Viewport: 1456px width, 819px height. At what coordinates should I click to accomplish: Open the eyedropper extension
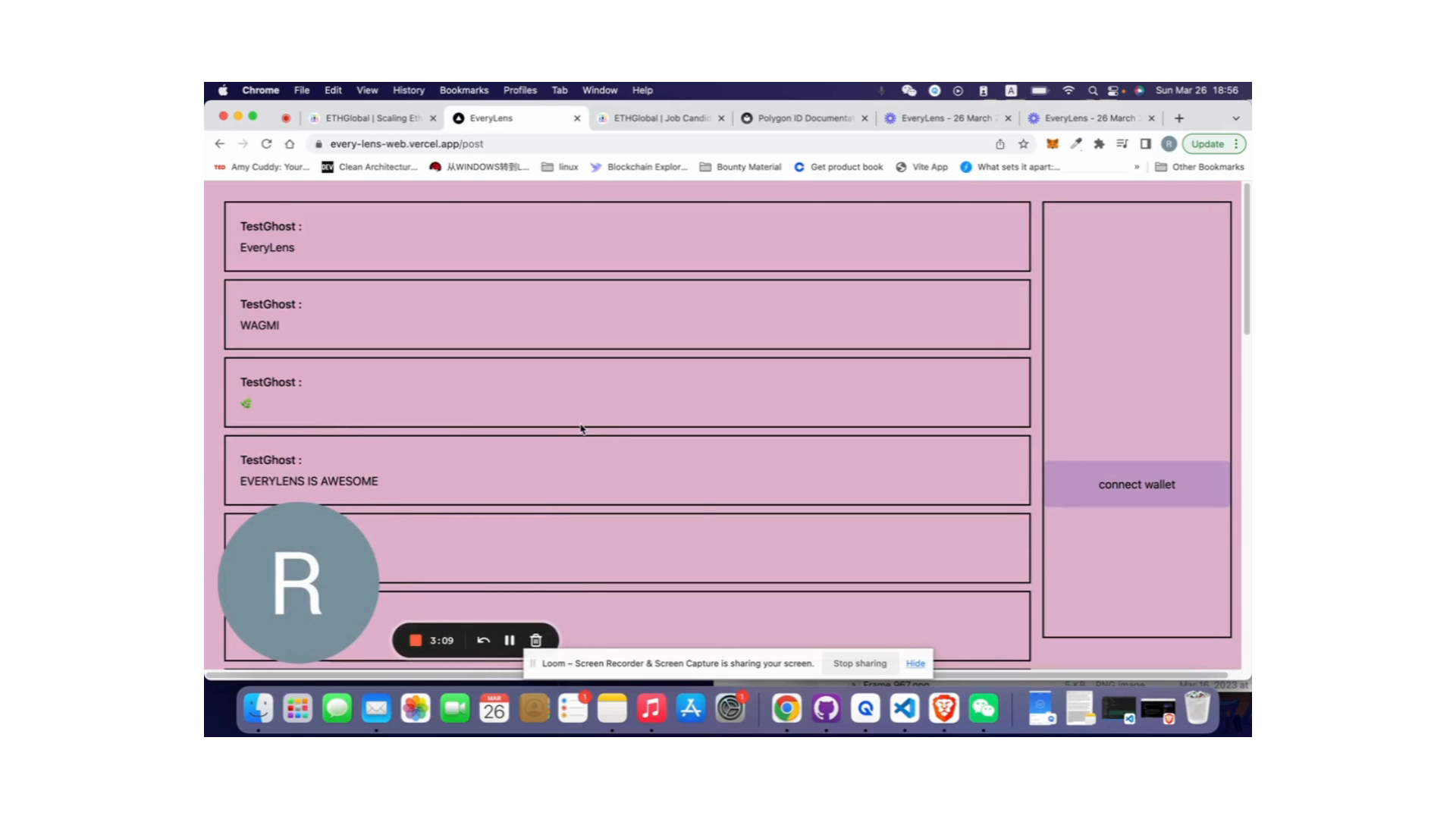point(1076,143)
